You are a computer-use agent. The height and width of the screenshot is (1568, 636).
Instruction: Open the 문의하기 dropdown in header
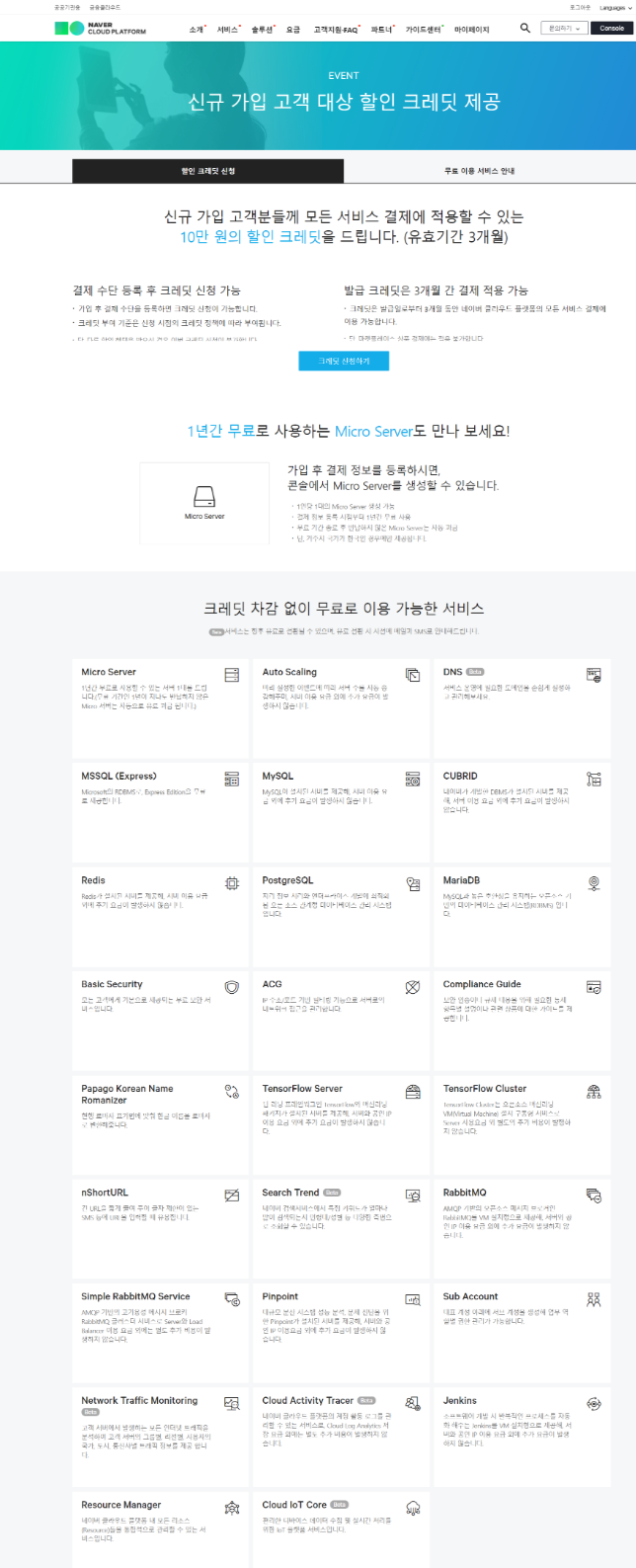pos(562,29)
